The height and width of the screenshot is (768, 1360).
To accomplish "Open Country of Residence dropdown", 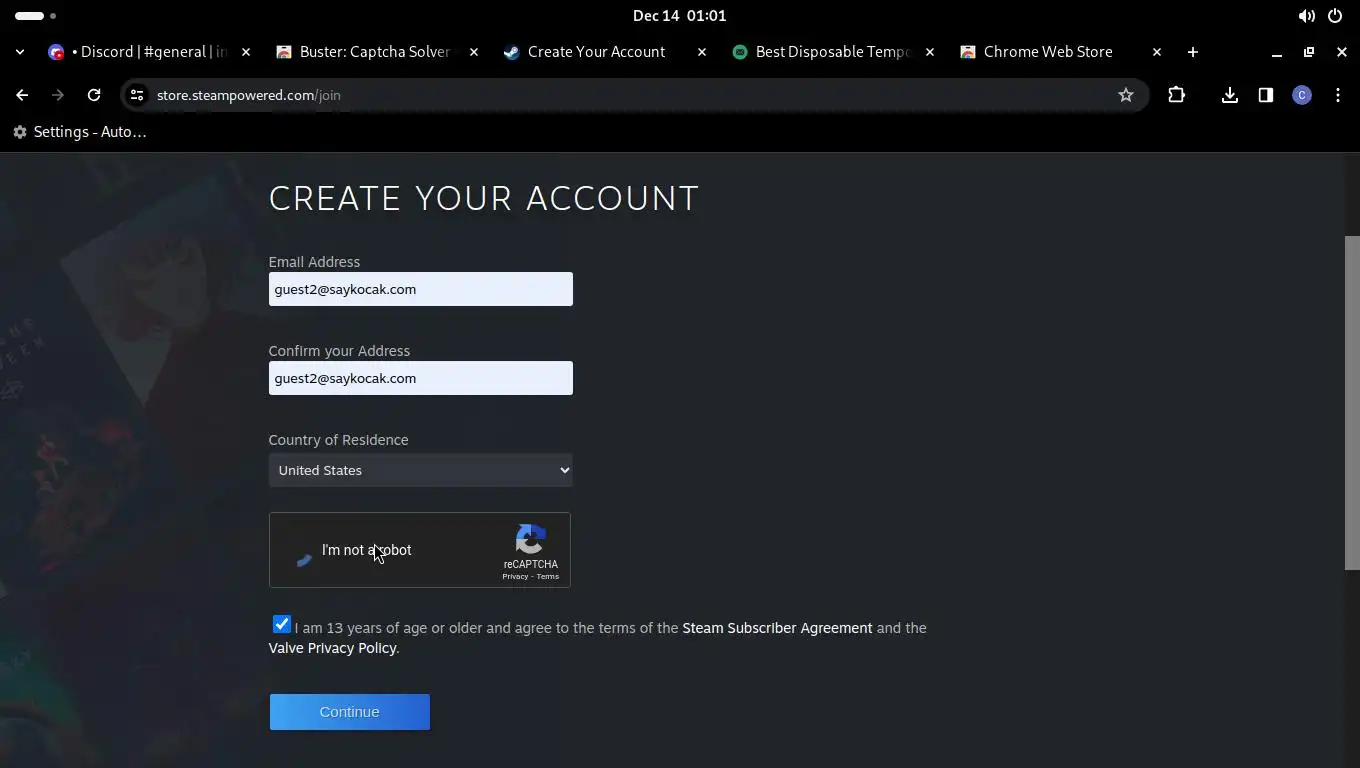I will click(420, 470).
